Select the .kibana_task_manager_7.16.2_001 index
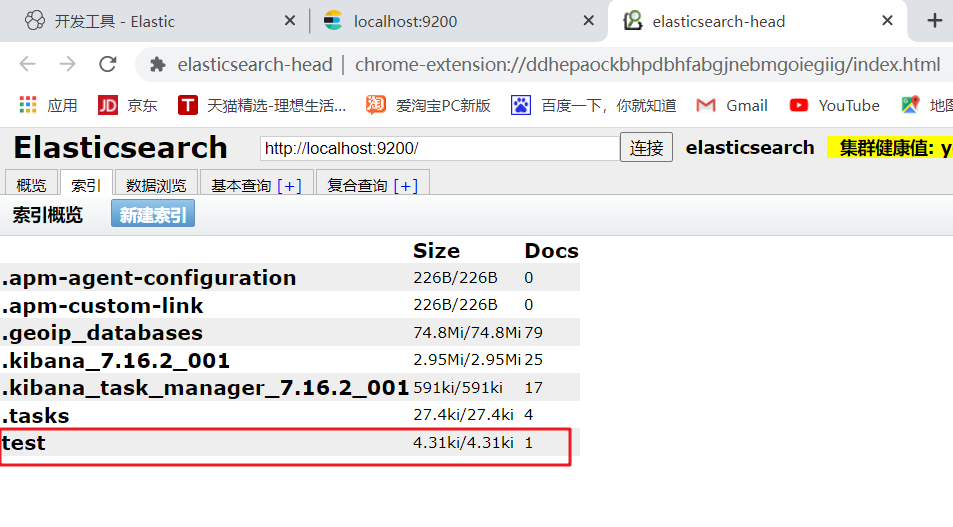The image size is (953, 527). (x=290, y=387)
